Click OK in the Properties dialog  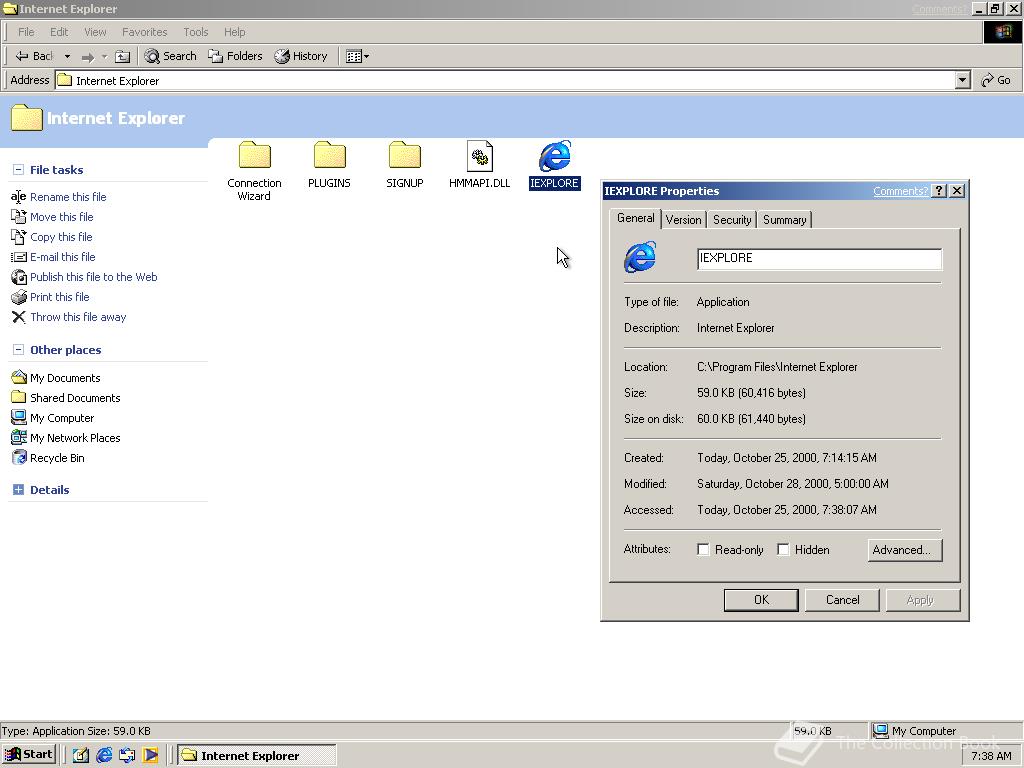tap(761, 600)
